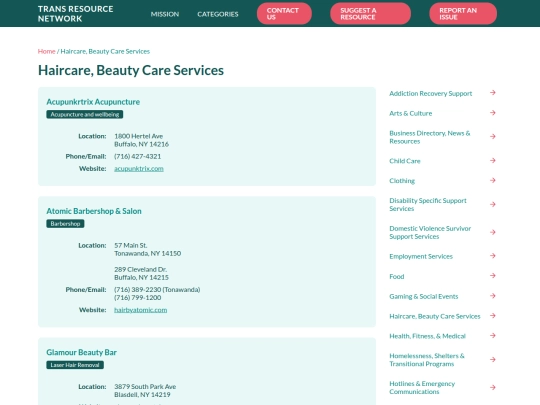Click the Contact Us button
This screenshot has width=540, height=405.
click(284, 14)
